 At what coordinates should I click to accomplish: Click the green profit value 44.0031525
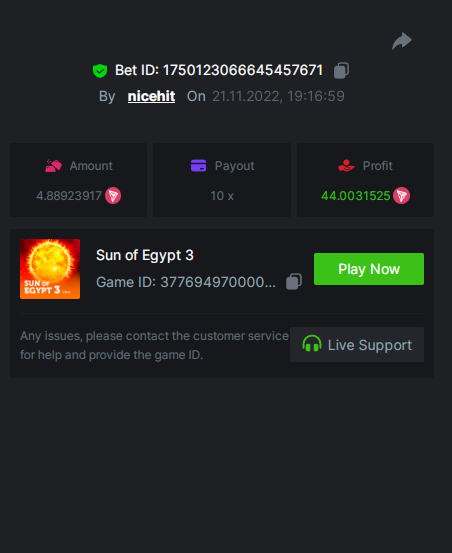[355, 196]
